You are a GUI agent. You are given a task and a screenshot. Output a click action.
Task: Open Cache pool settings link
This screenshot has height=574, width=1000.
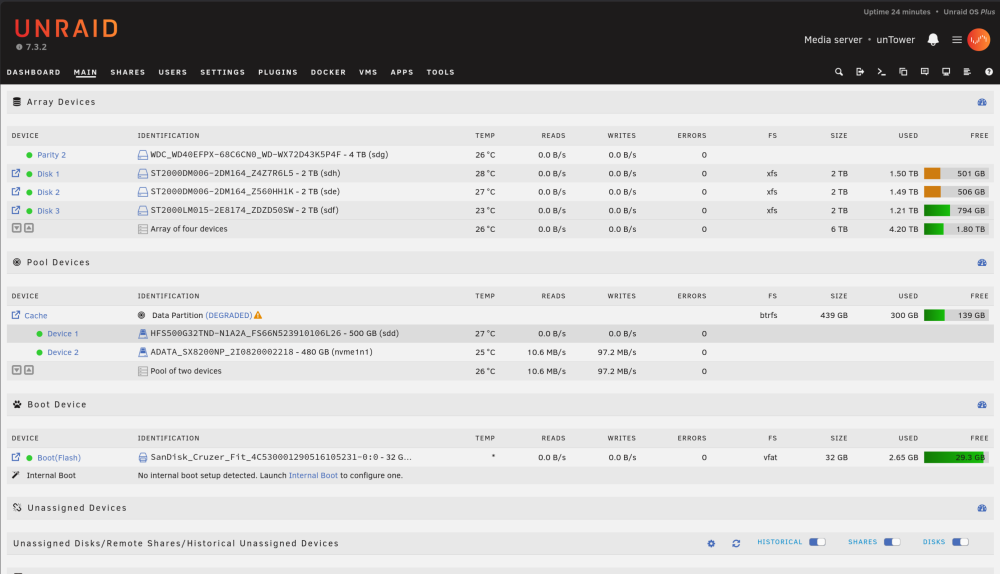pos(36,315)
